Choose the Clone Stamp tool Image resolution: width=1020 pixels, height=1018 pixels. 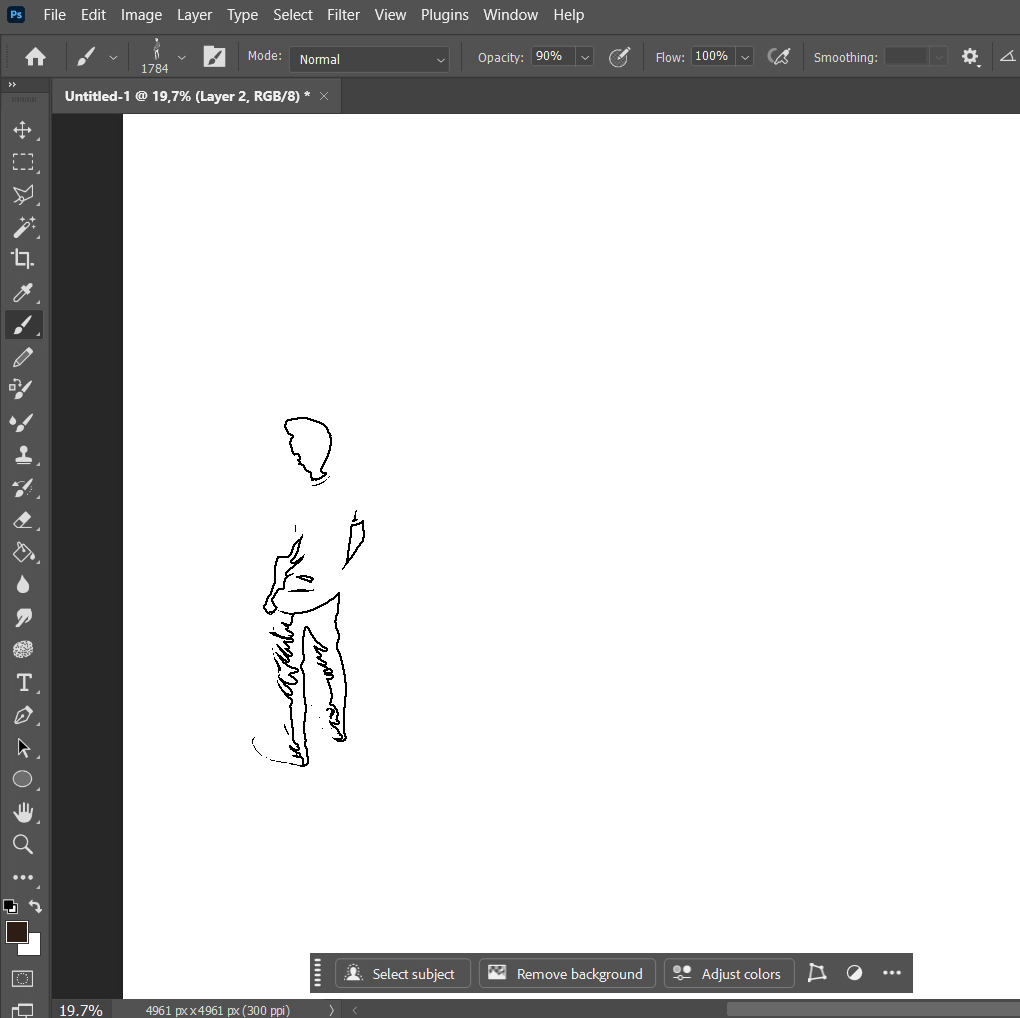23,455
